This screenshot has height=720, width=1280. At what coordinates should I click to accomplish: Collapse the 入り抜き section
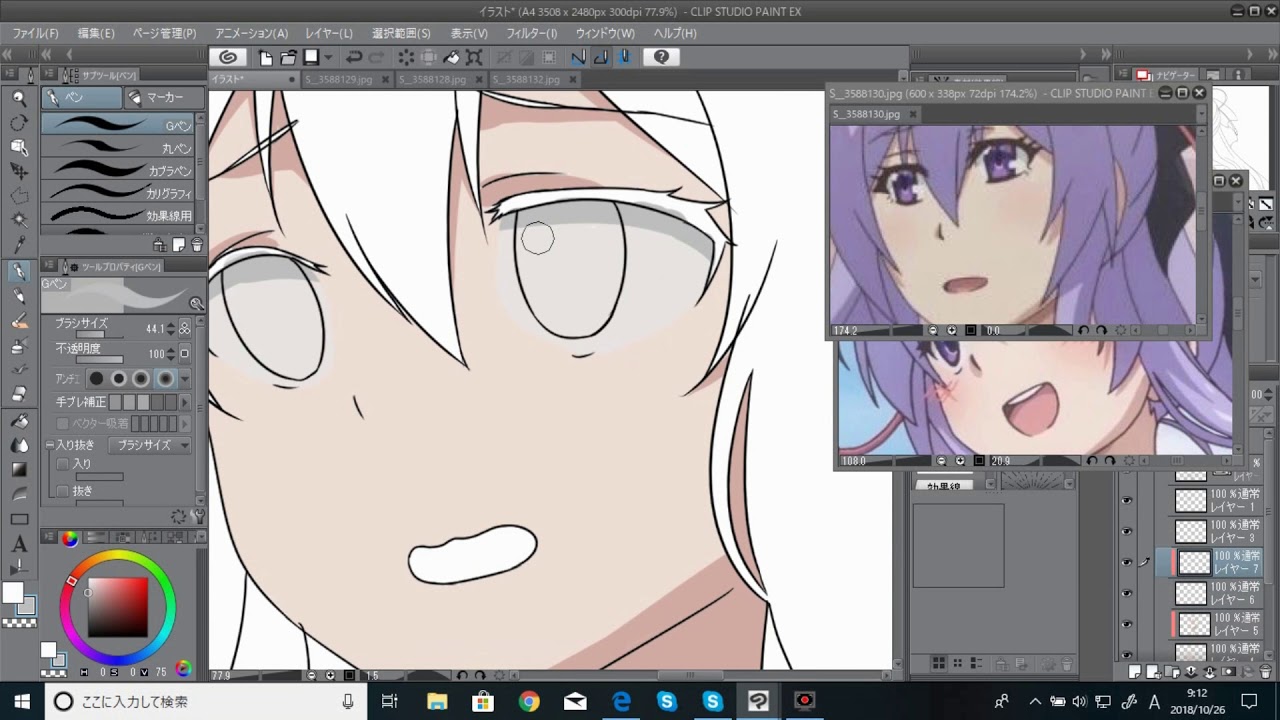50,445
